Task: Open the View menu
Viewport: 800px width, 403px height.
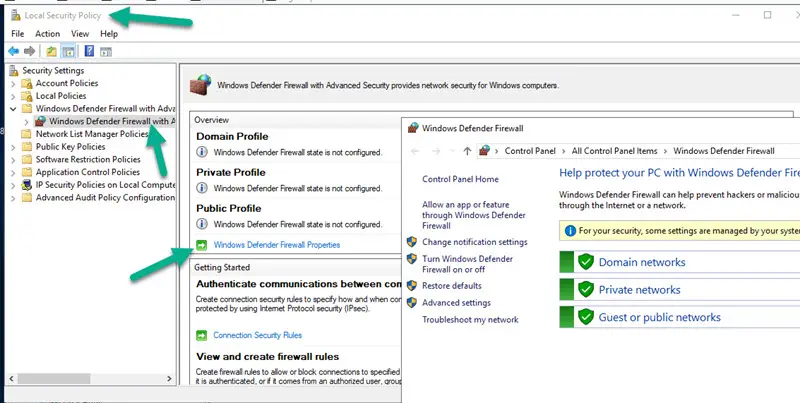Action: point(80,34)
